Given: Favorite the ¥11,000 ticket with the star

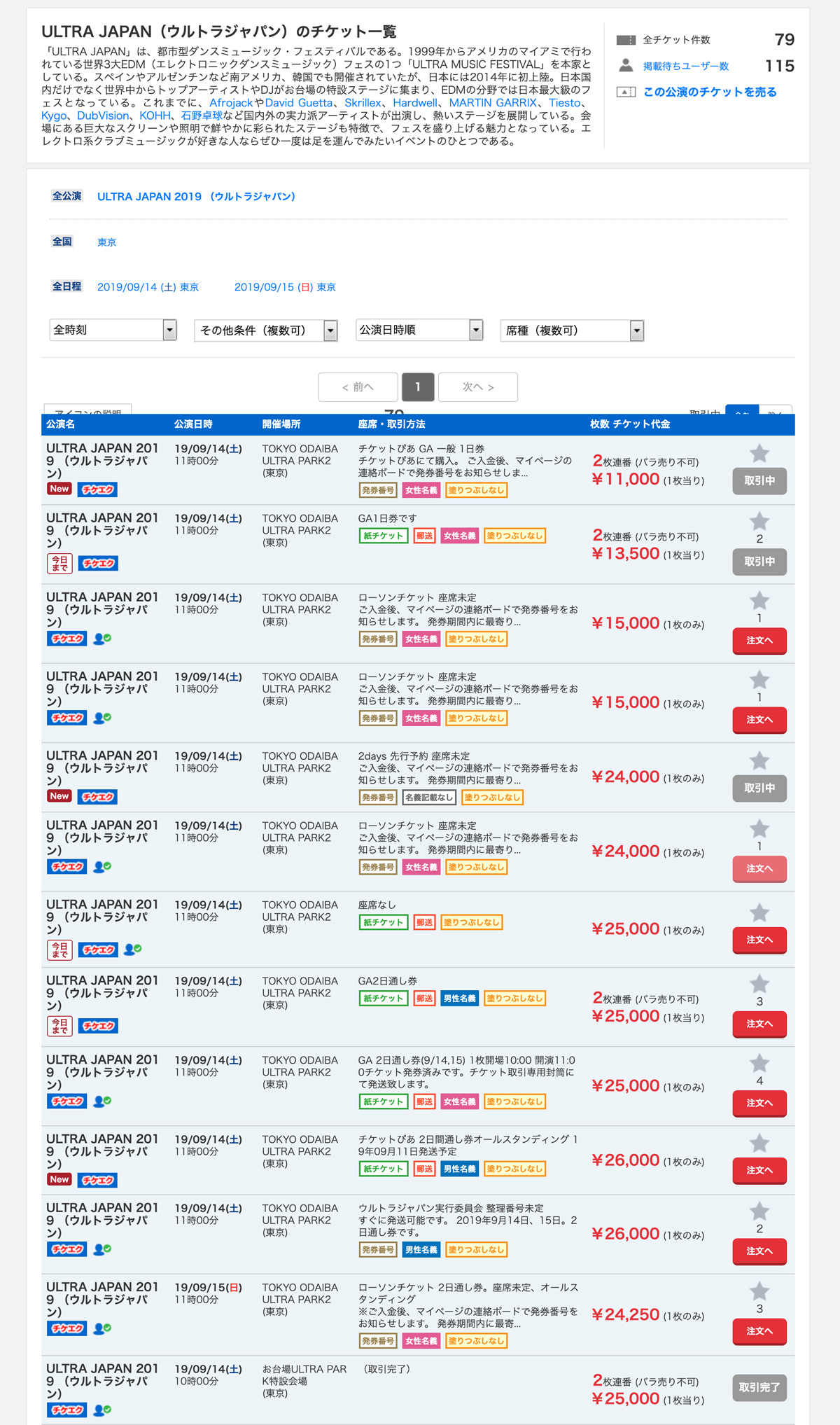Looking at the screenshot, I should click(759, 453).
